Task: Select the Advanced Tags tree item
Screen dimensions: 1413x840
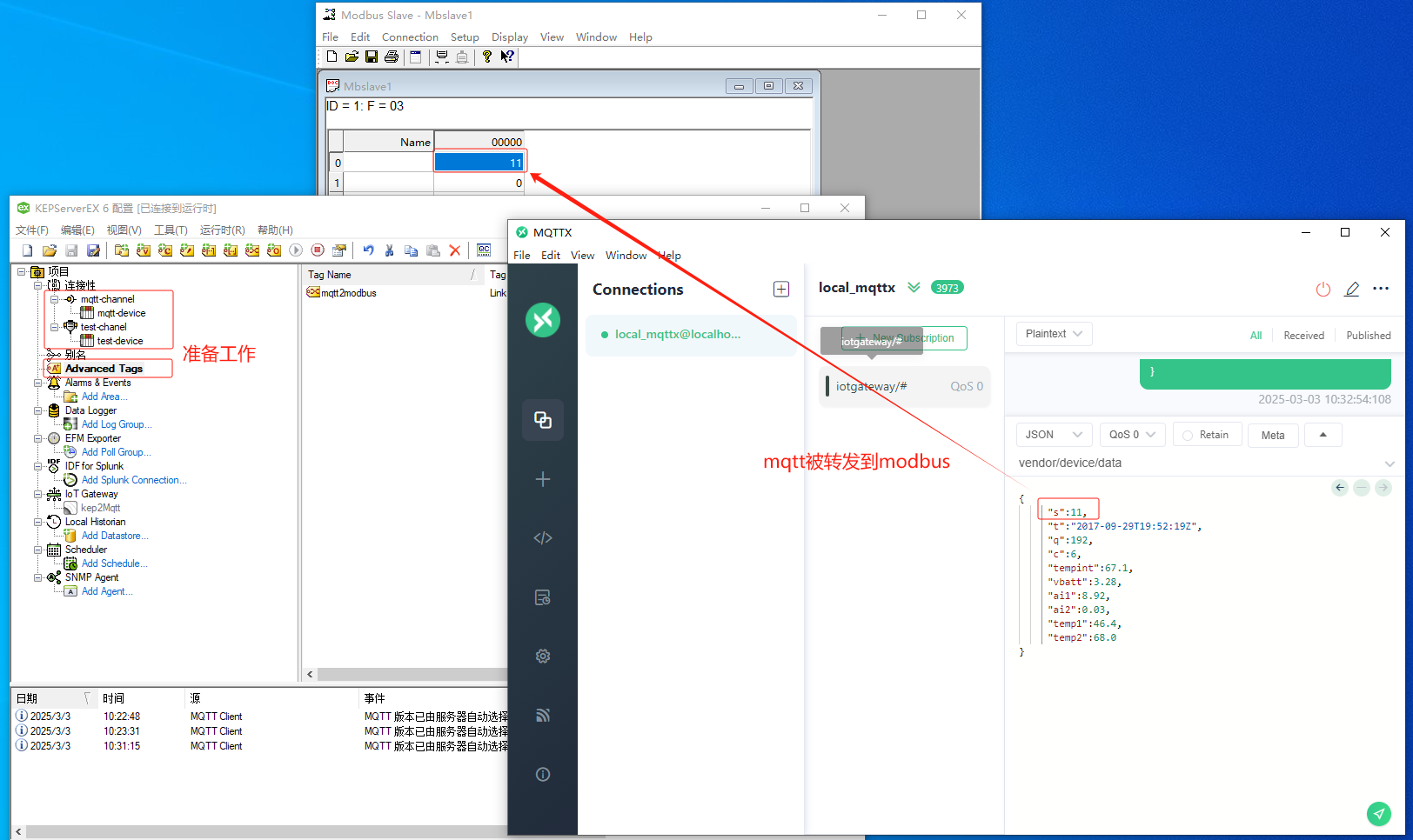Action: (104, 369)
